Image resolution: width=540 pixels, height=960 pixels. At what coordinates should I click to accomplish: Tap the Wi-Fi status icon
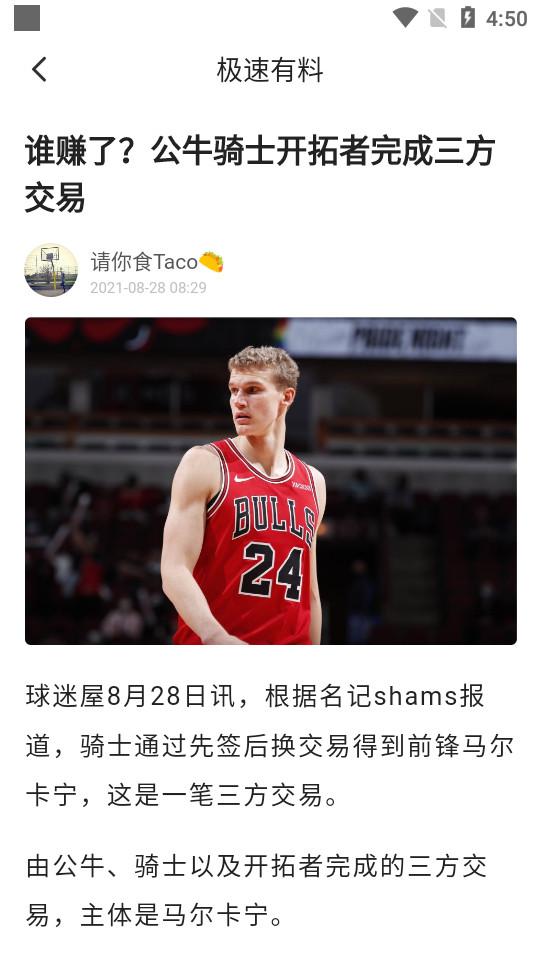coord(405,18)
